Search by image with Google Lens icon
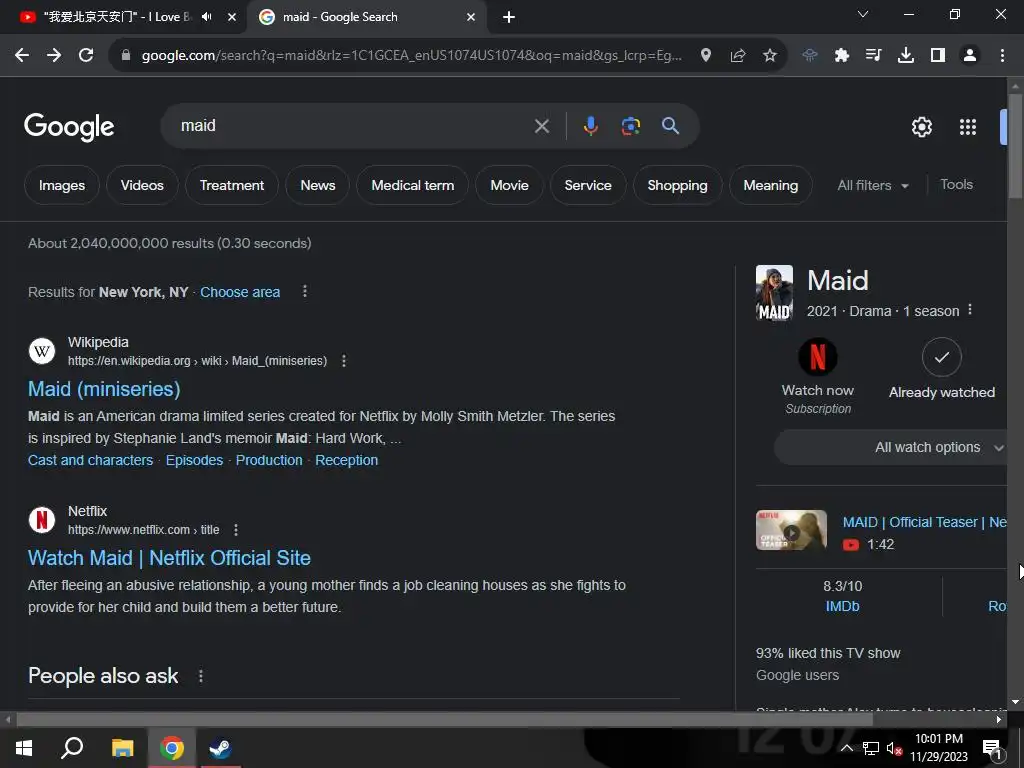This screenshot has height=768, width=1024. (x=630, y=126)
